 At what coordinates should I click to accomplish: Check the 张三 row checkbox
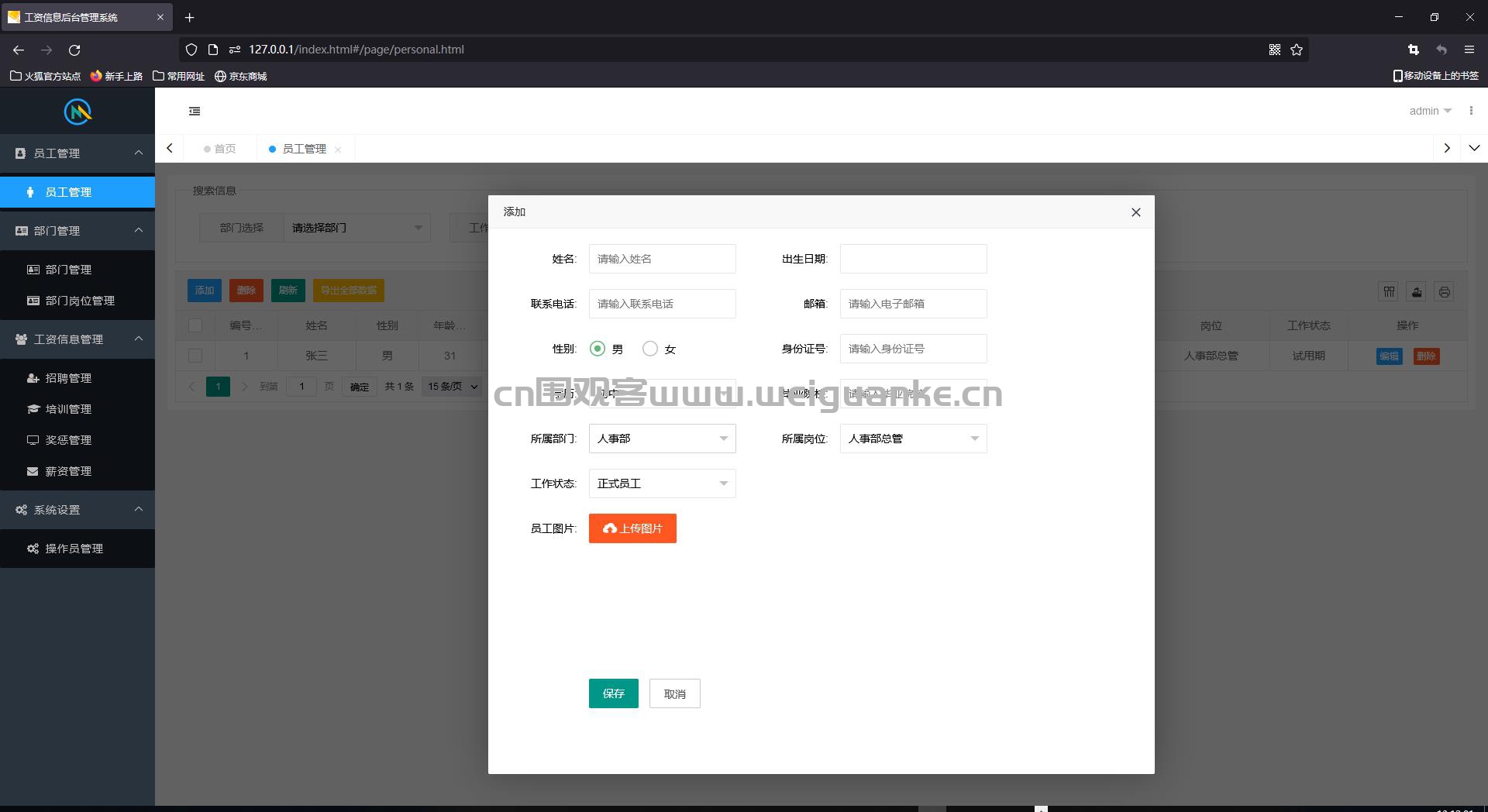point(195,356)
